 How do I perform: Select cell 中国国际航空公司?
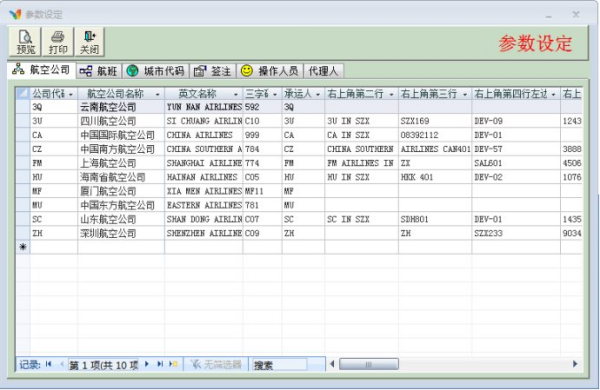pyautogui.click(x=121, y=135)
